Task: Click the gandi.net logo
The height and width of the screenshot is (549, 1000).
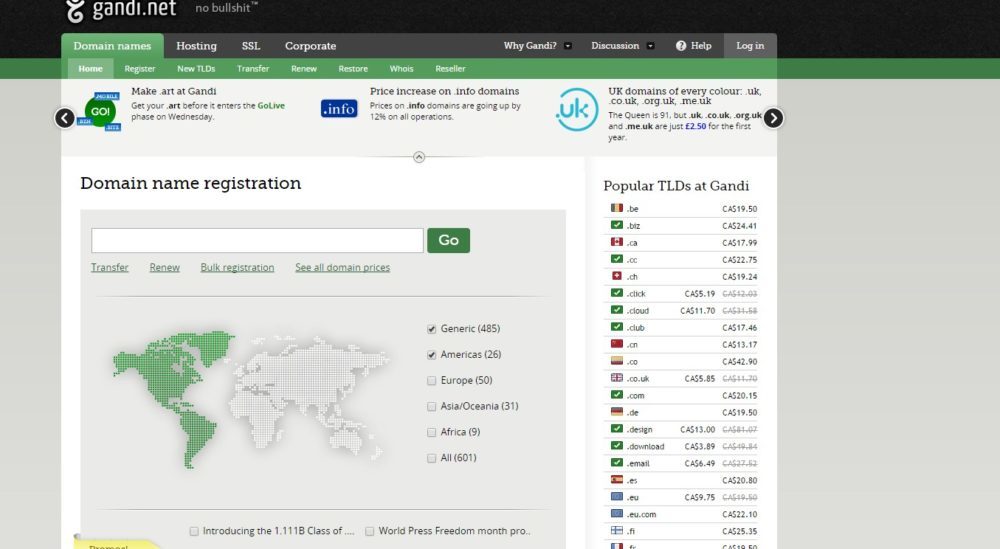Action: click(x=121, y=10)
